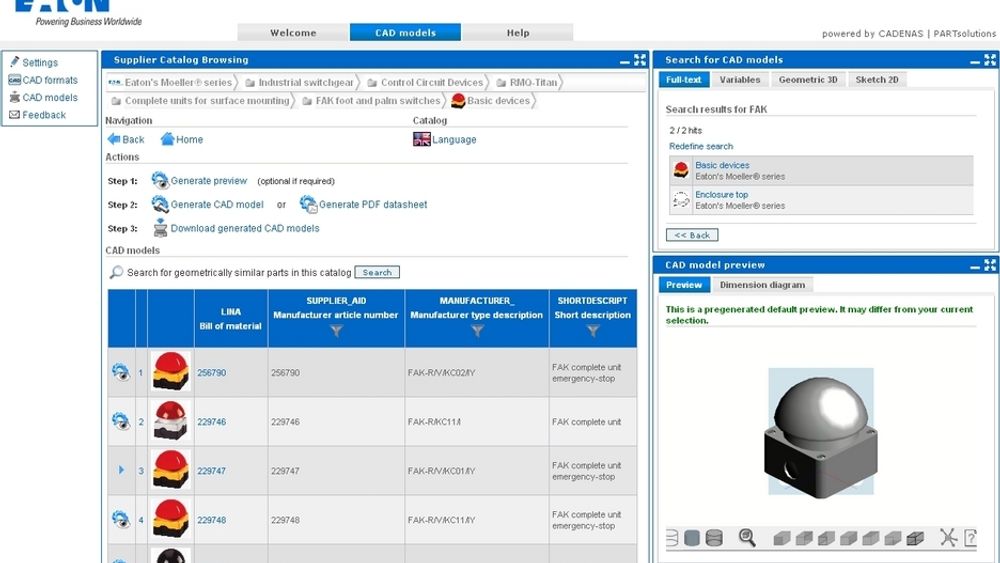Screen dimensions: 1000x563
Task: Select the Preview tab in preview panel
Action: (x=684, y=285)
